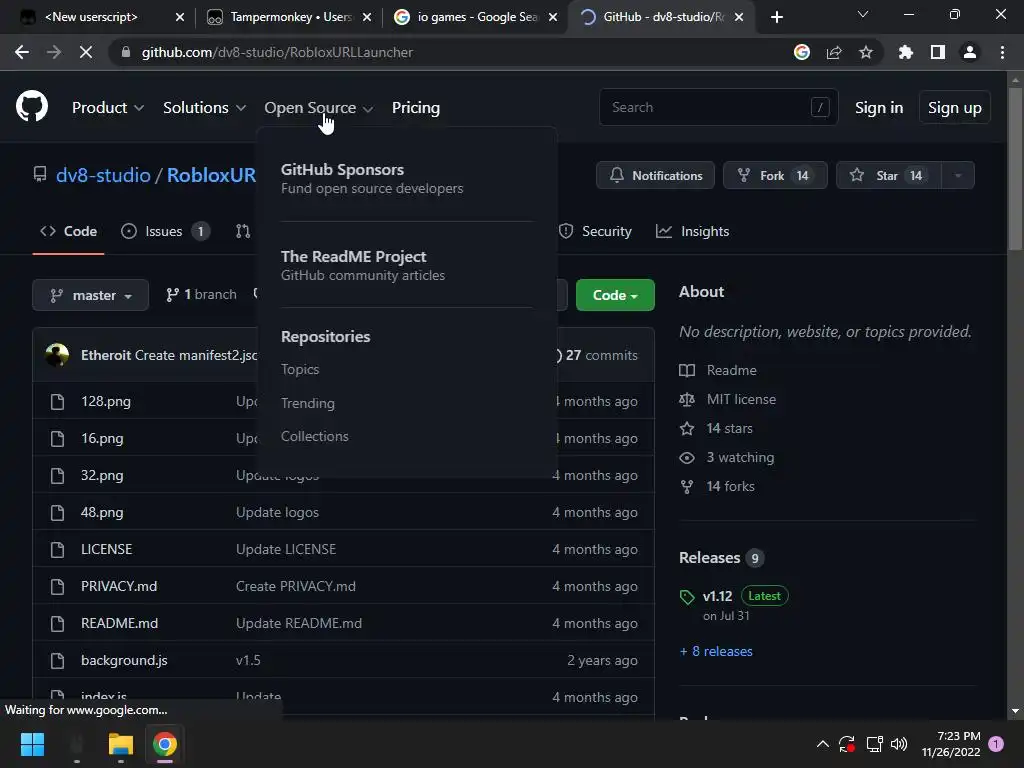The height and width of the screenshot is (768, 1024).
Task: Open Chrome three-dot menu
Action: pyautogui.click(x=1002, y=52)
